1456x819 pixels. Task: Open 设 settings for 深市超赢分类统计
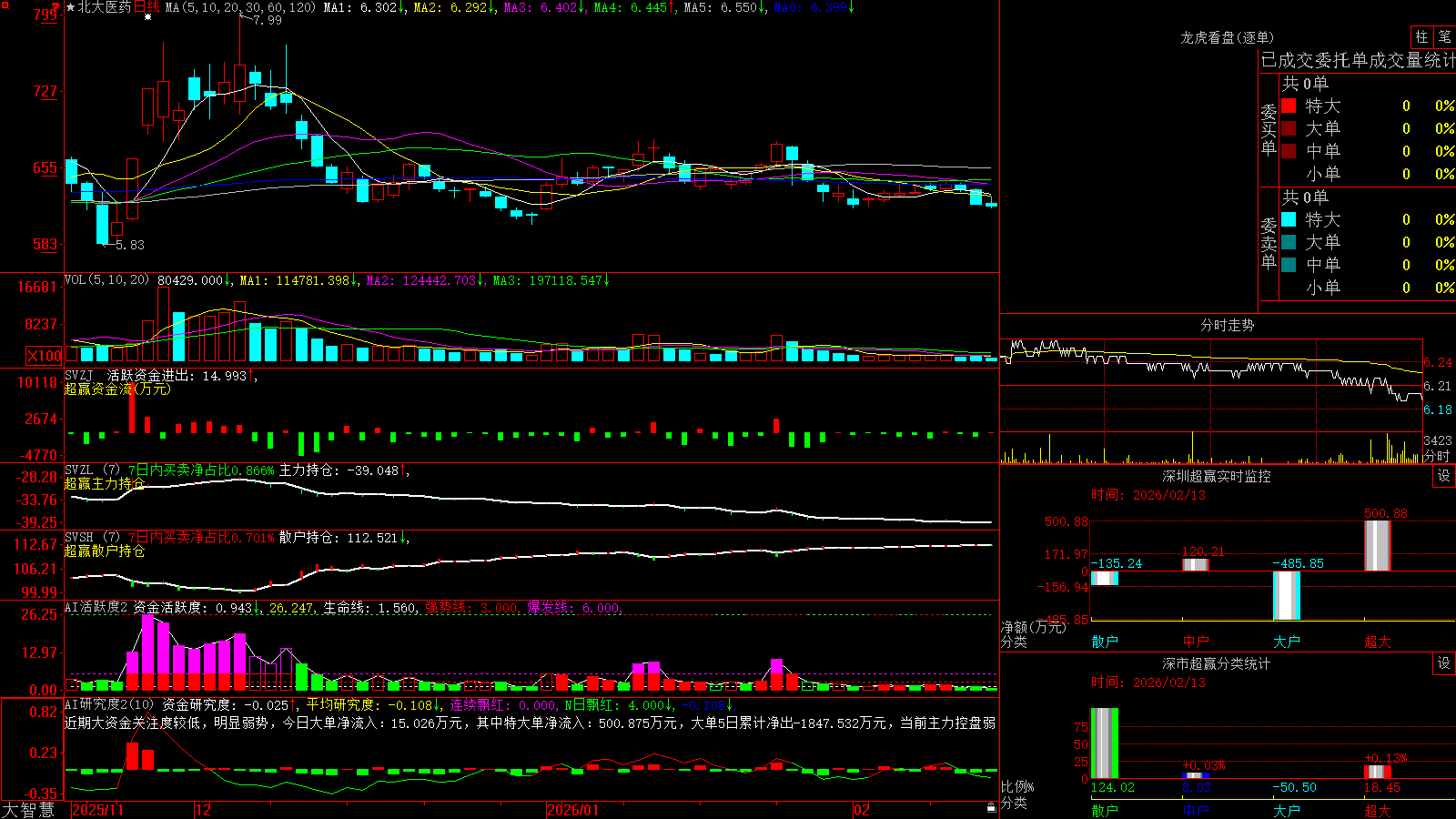pyautogui.click(x=1444, y=663)
